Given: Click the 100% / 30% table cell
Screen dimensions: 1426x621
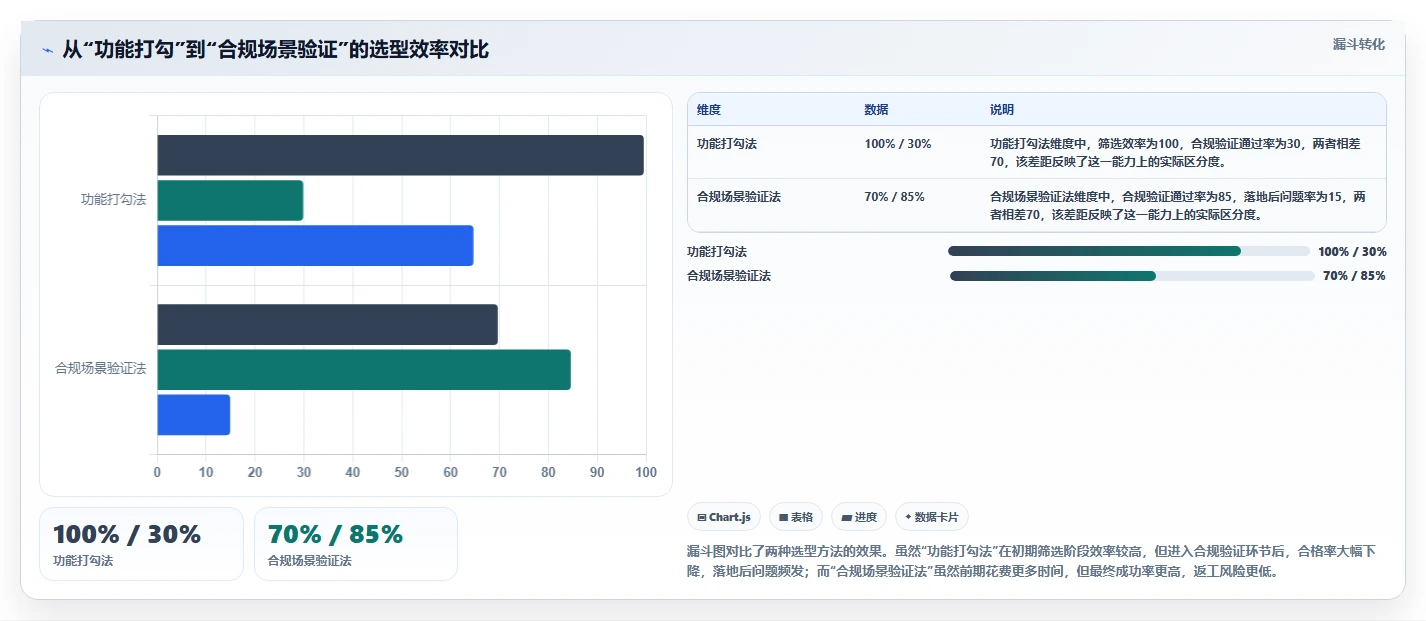Looking at the screenshot, I should 897,144.
